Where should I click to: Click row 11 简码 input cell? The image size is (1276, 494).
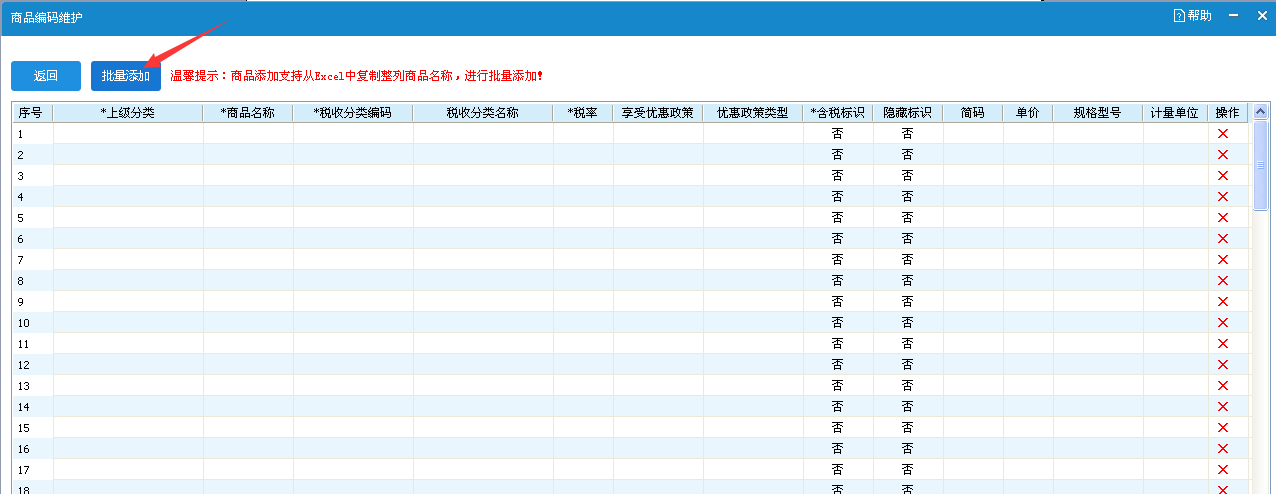pyautogui.click(x=973, y=344)
